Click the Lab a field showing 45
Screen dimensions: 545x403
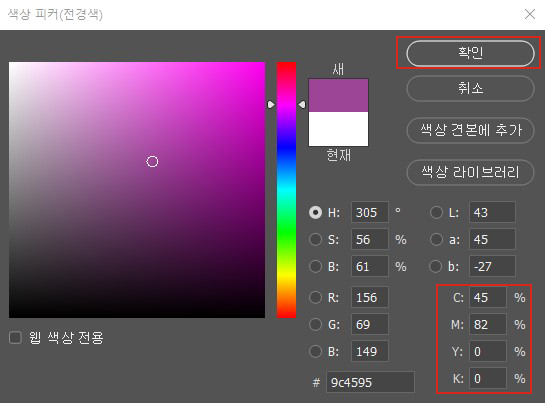(492, 239)
